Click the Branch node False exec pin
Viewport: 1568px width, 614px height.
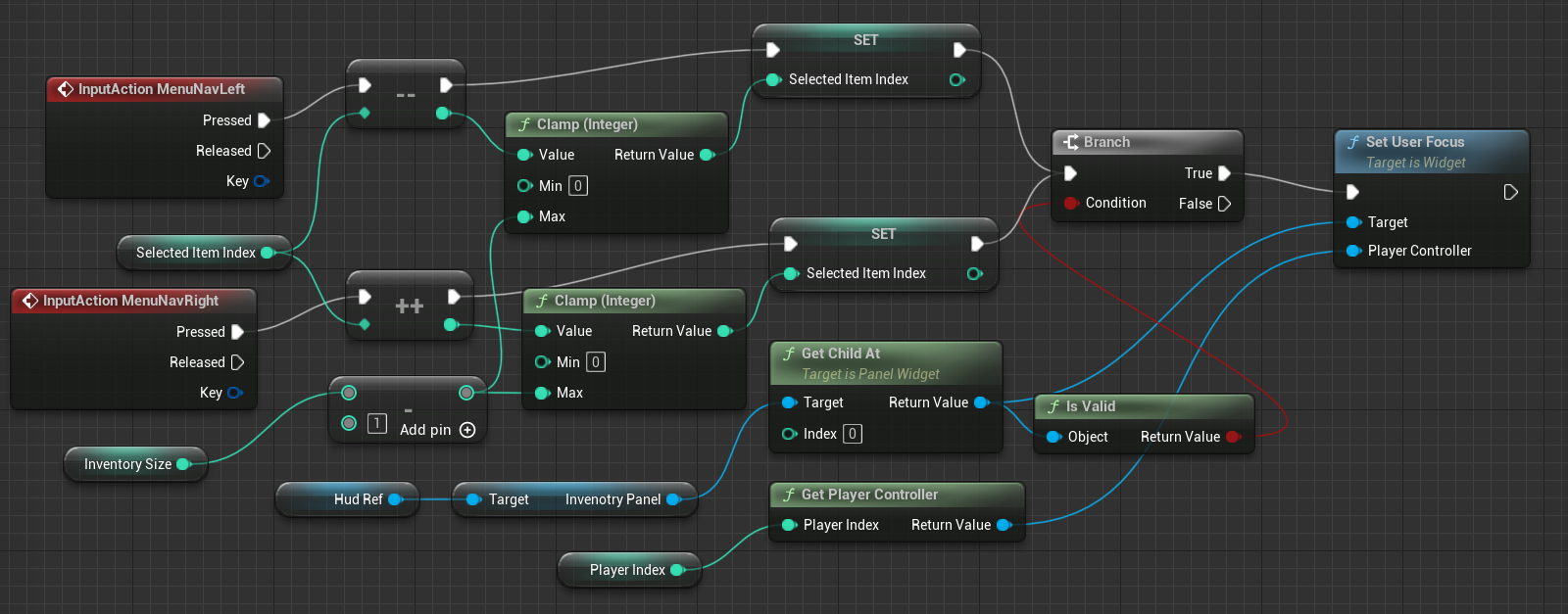pos(1224,204)
